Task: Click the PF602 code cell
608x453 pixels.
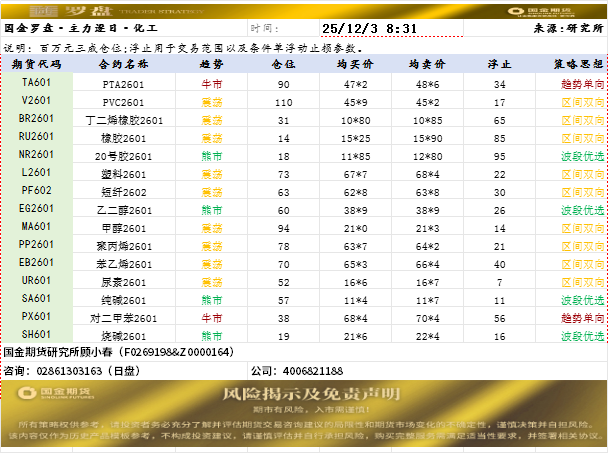Action: click(36, 190)
